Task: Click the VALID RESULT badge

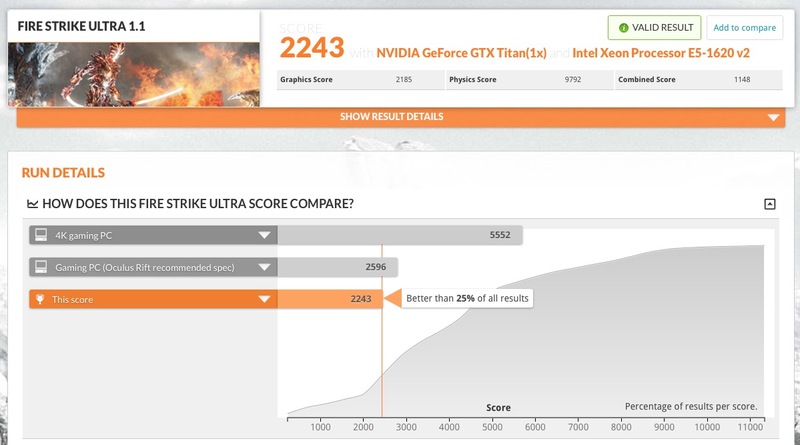Action: click(654, 28)
